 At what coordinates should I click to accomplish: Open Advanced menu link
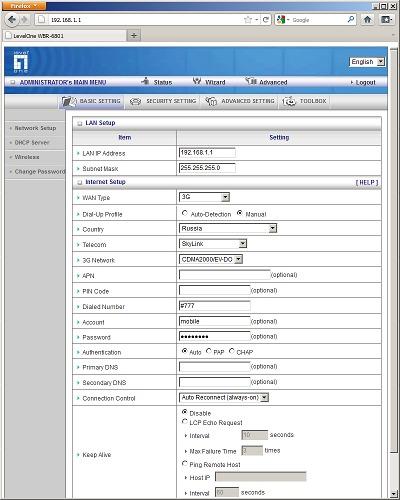273,82
